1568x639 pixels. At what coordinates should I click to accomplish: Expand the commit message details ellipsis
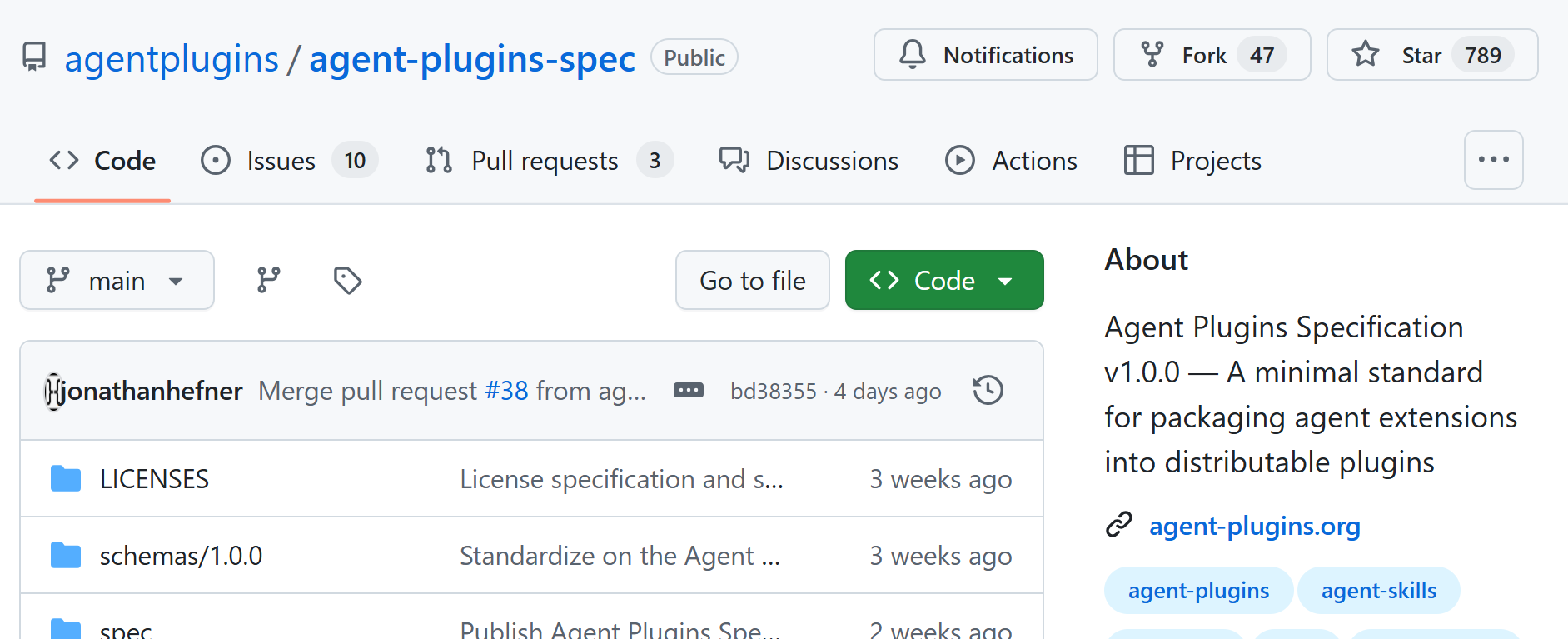pos(689,391)
